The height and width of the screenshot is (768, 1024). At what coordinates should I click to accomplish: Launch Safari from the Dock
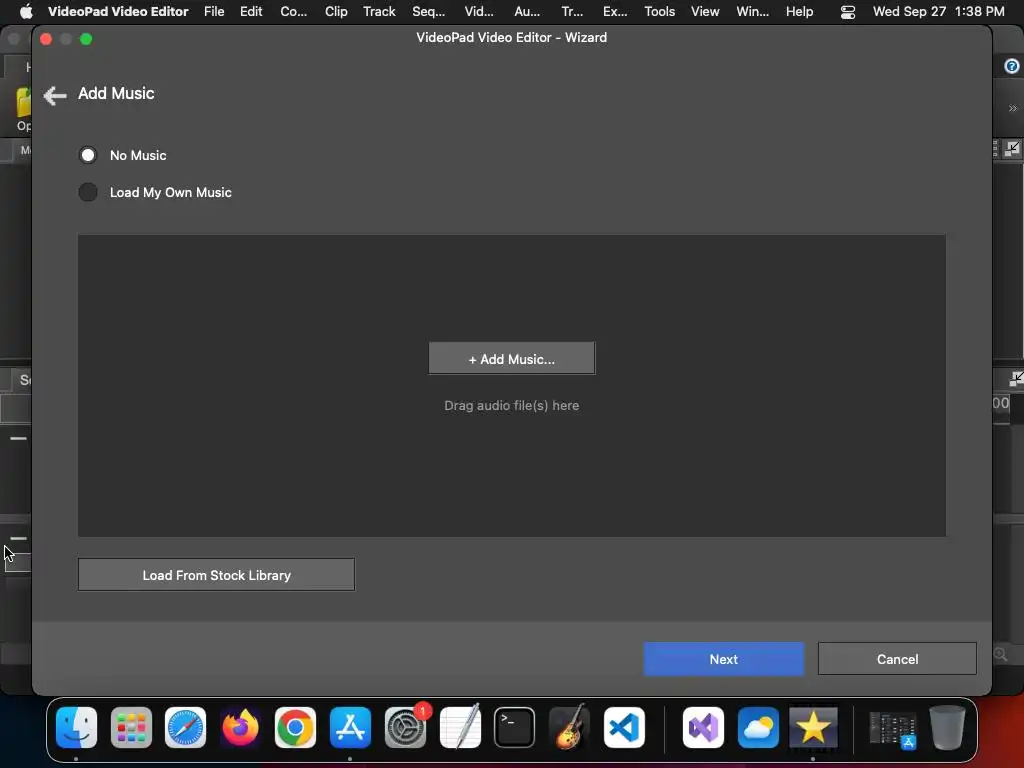(185, 727)
